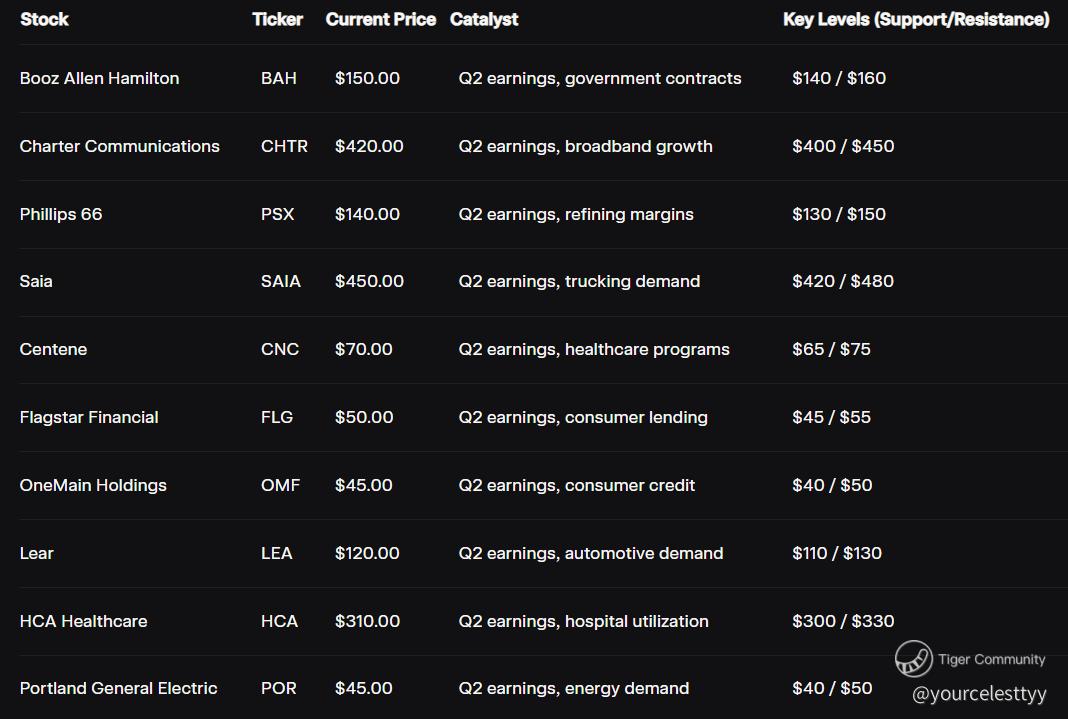The image size is (1068, 719).
Task: Click the OMF ticker symbol
Action: point(280,485)
